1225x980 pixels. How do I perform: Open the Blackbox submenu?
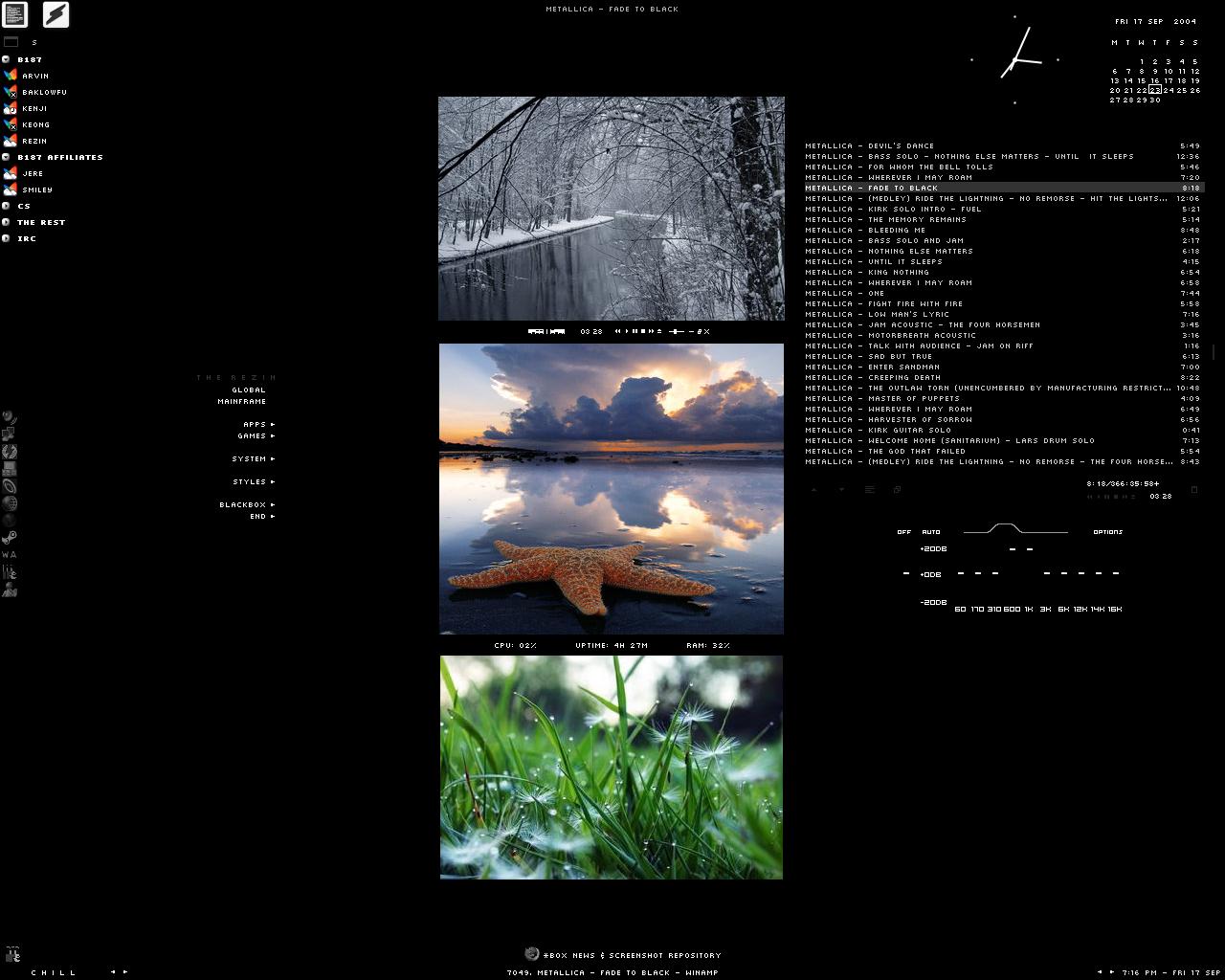(247, 504)
